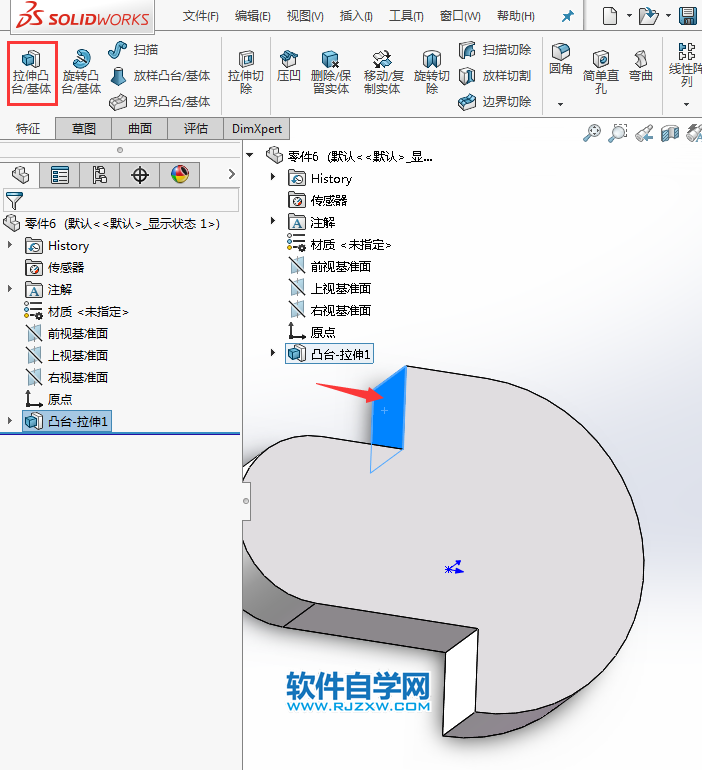Open the 帮助(H) menu
This screenshot has height=770, width=702.
click(516, 16)
